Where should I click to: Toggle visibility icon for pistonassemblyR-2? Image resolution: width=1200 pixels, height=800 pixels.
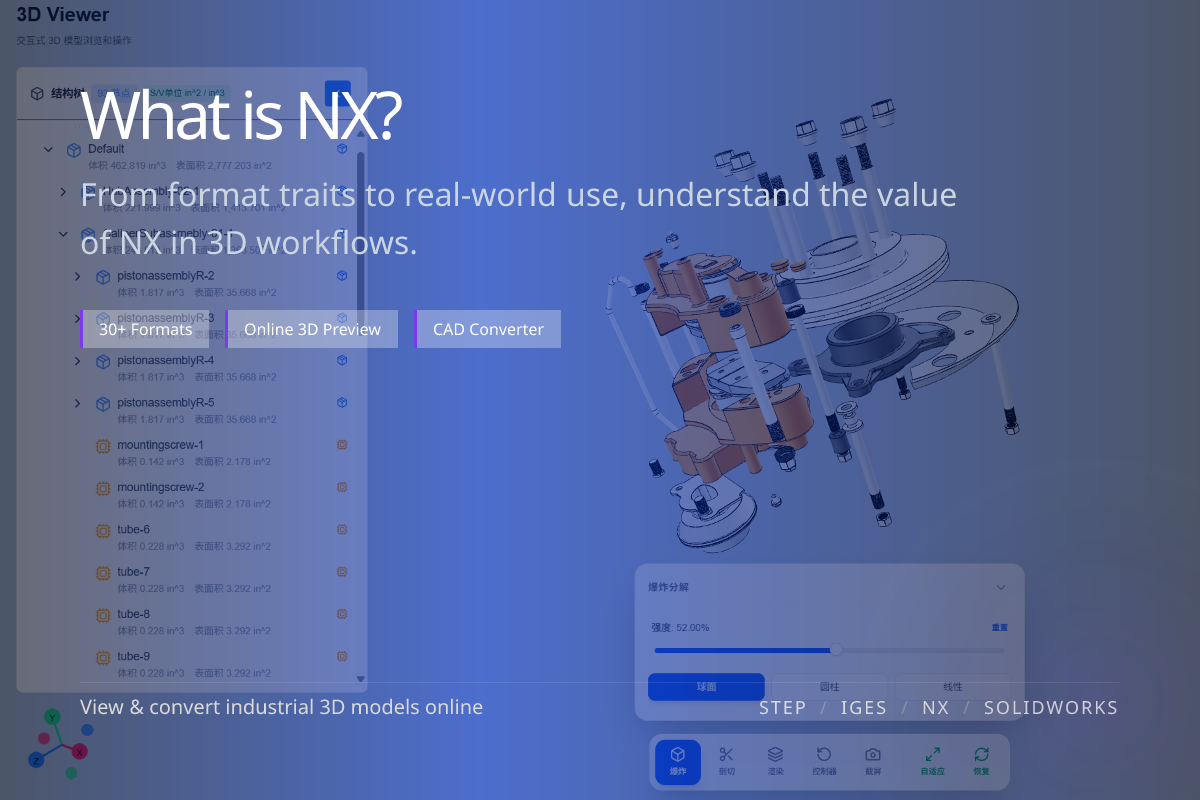pyautogui.click(x=342, y=275)
